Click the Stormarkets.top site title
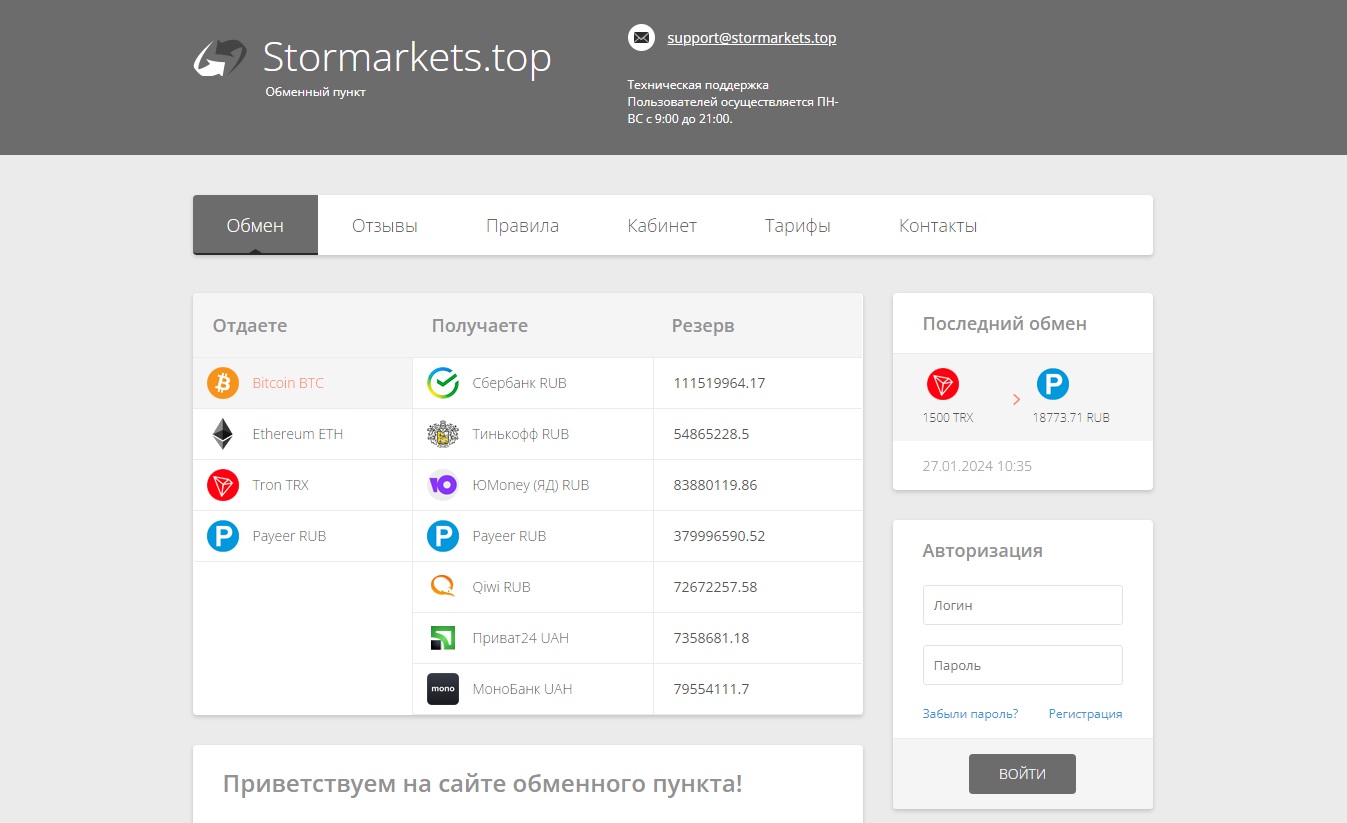1347x823 pixels. [x=407, y=57]
